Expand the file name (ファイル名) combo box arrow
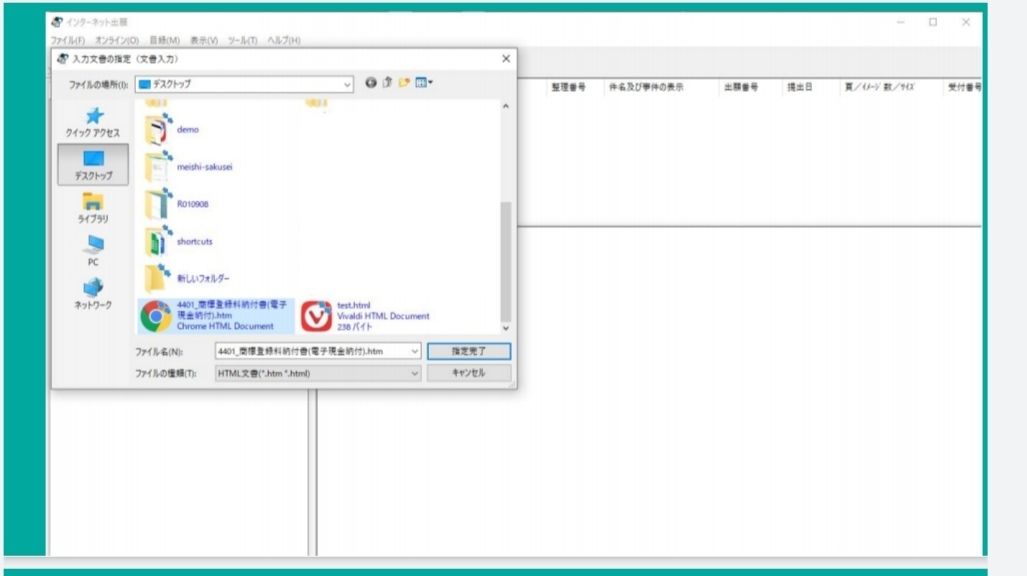 pyautogui.click(x=414, y=351)
